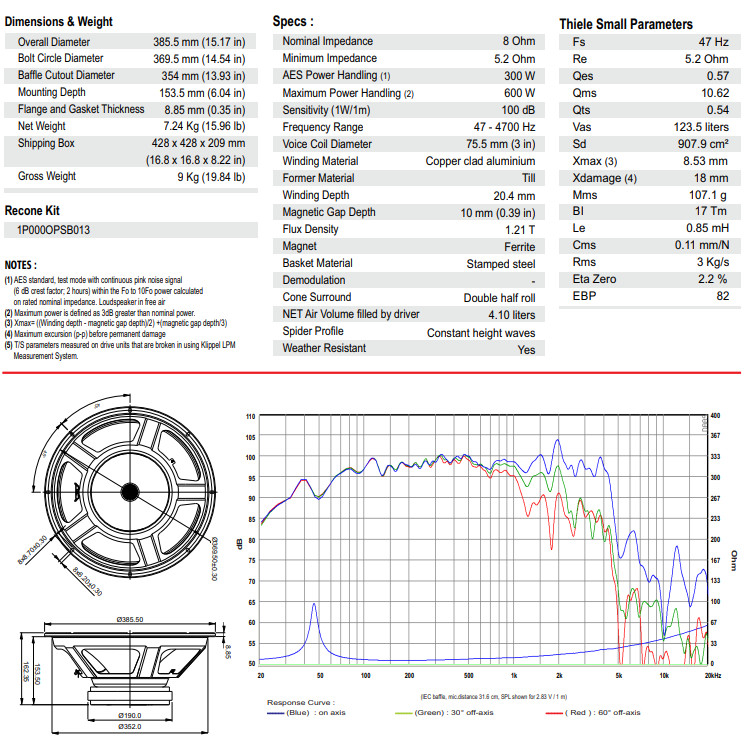Select the Bl value 17 Tm
744x750 pixels.
711,211
